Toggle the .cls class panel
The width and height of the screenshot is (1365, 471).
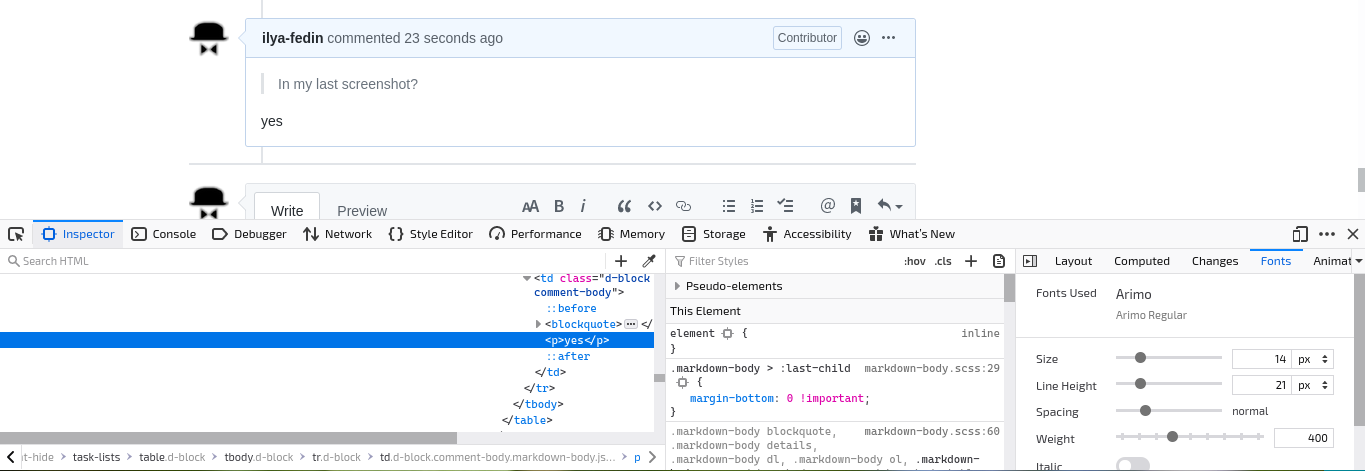point(943,261)
